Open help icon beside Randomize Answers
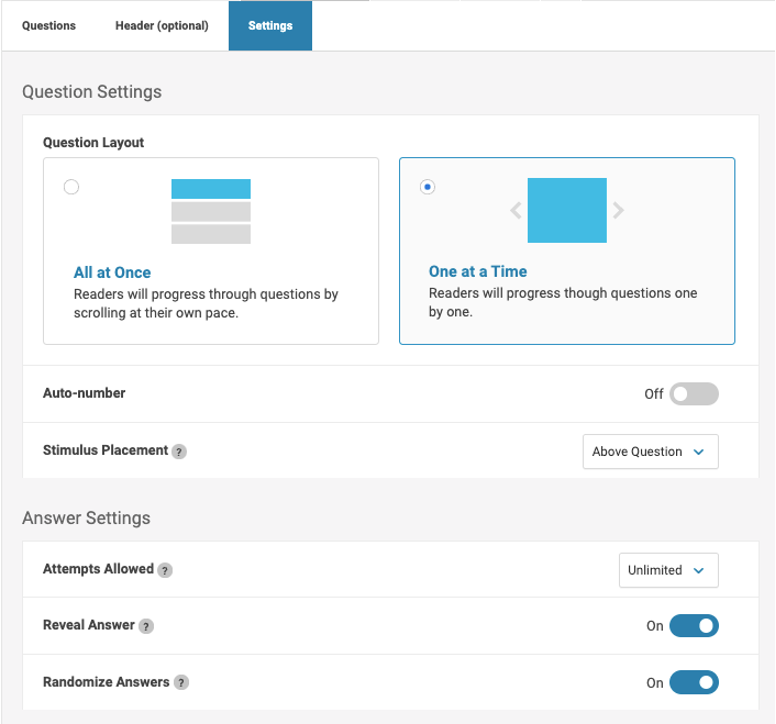The height and width of the screenshot is (724, 776). [181, 683]
